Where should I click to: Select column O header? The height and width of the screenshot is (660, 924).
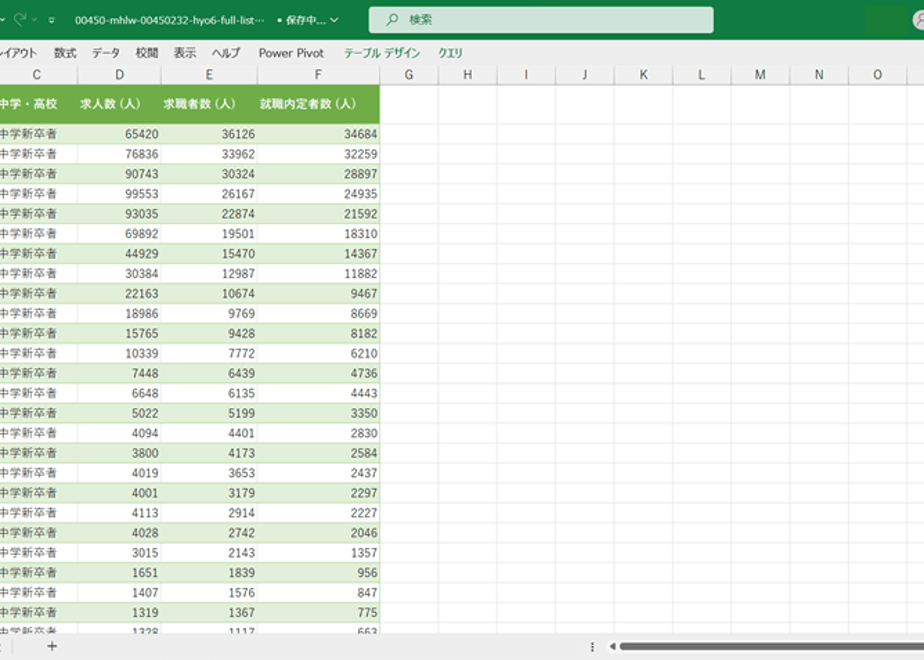[877, 75]
